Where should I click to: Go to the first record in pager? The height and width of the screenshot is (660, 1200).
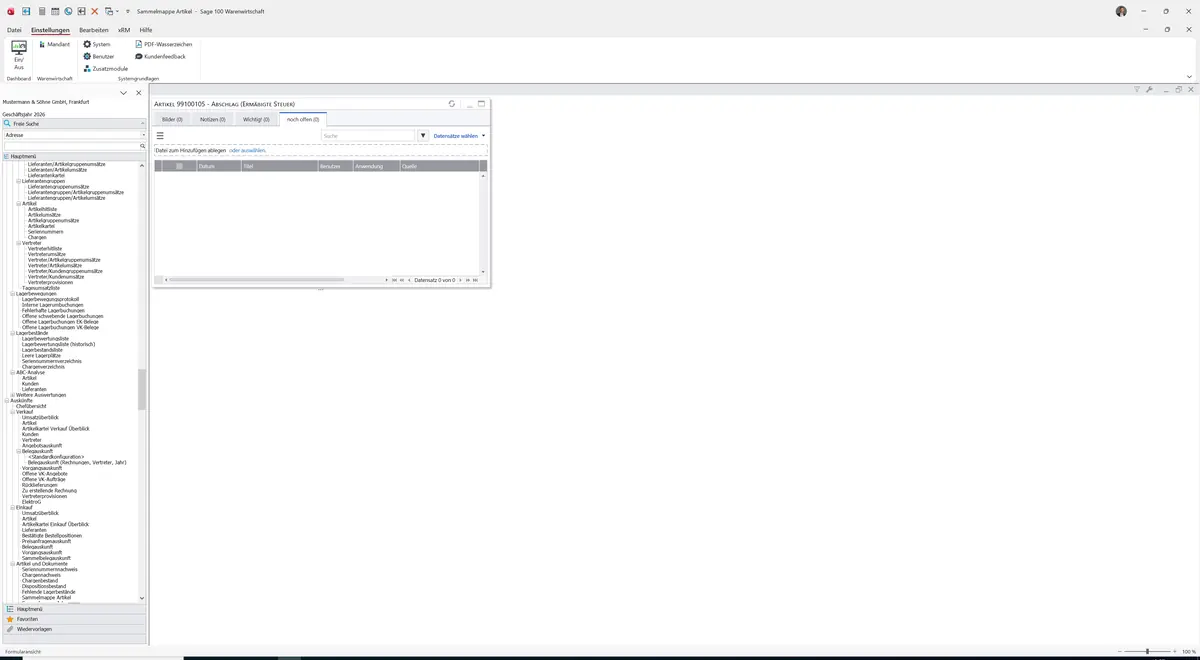(395, 280)
